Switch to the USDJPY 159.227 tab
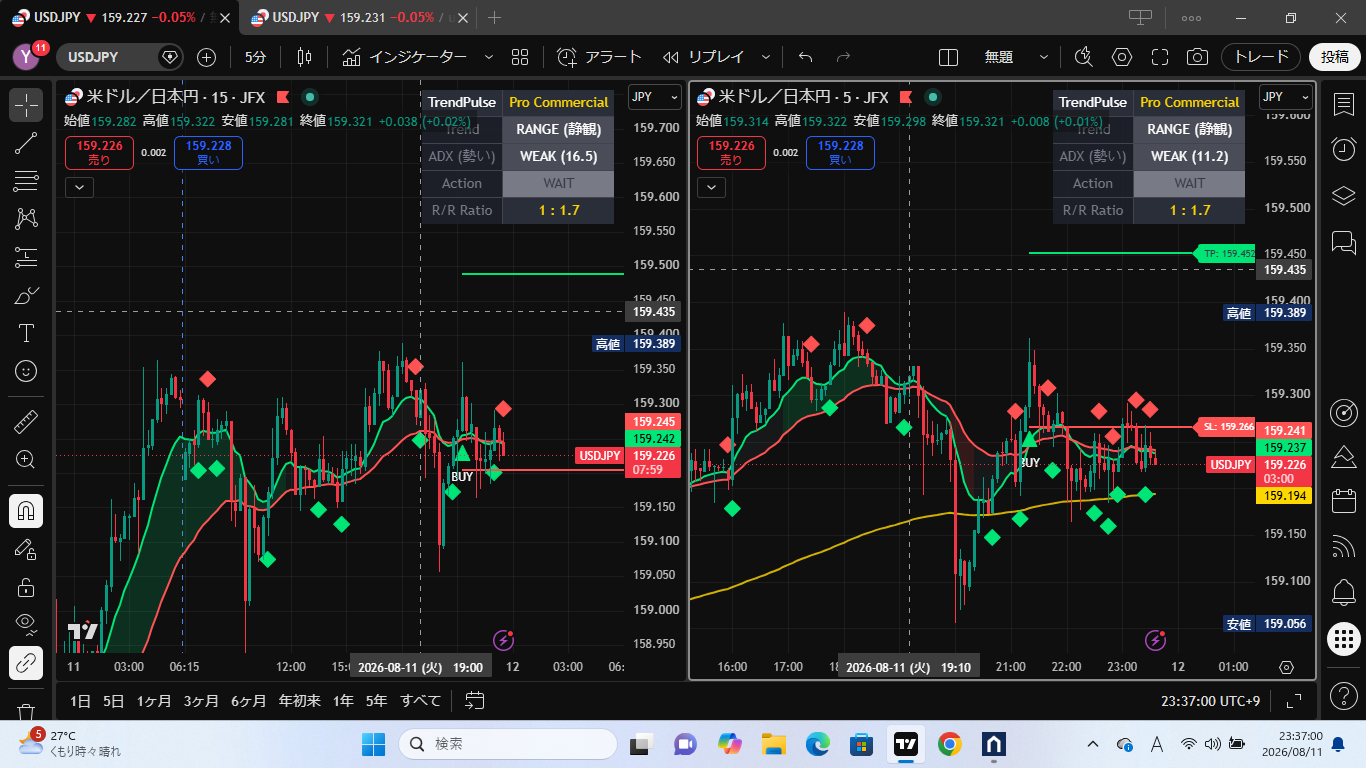Viewport: 1366px width, 768px height. [x=122, y=17]
